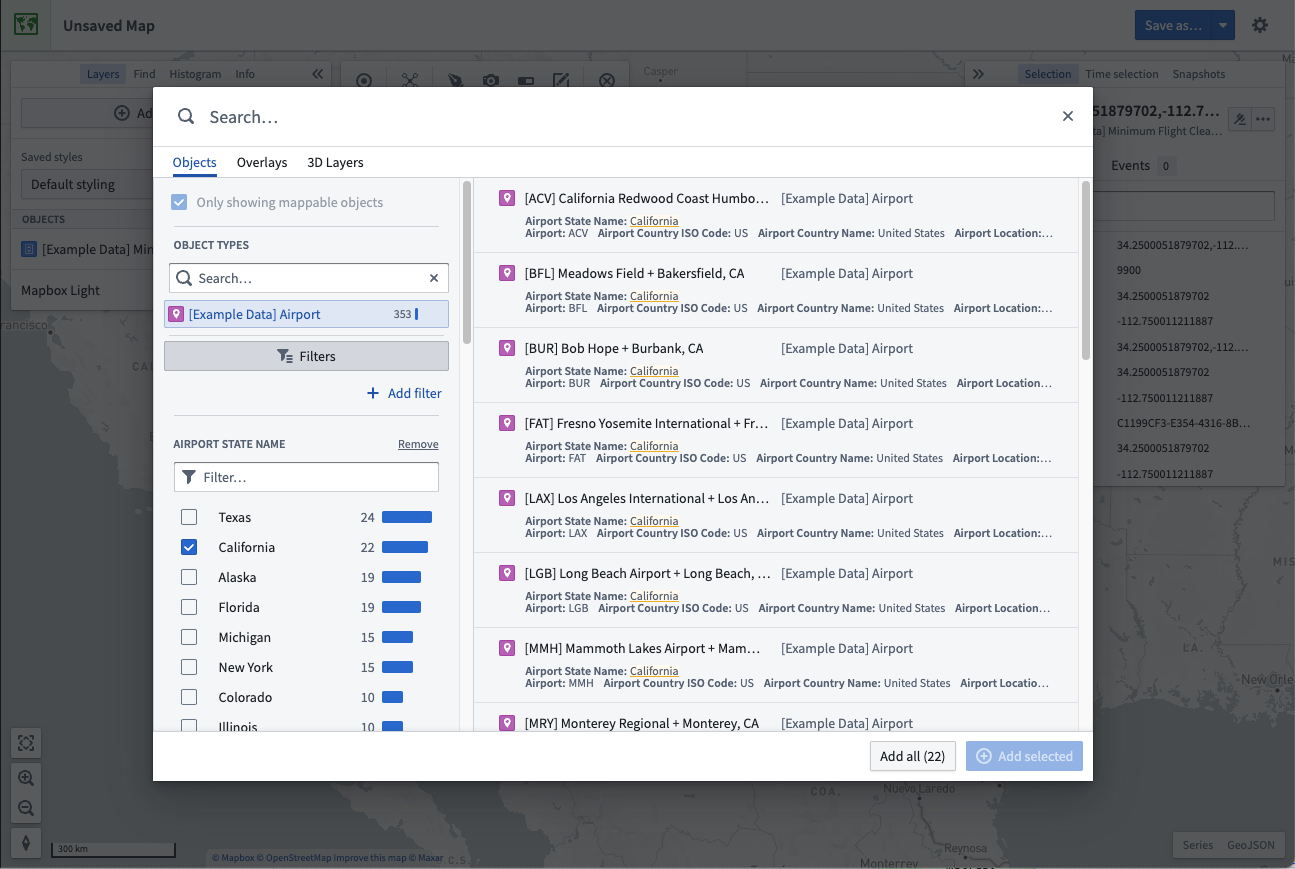Click the zoom in map icon
This screenshot has width=1295, height=869.
click(26, 777)
